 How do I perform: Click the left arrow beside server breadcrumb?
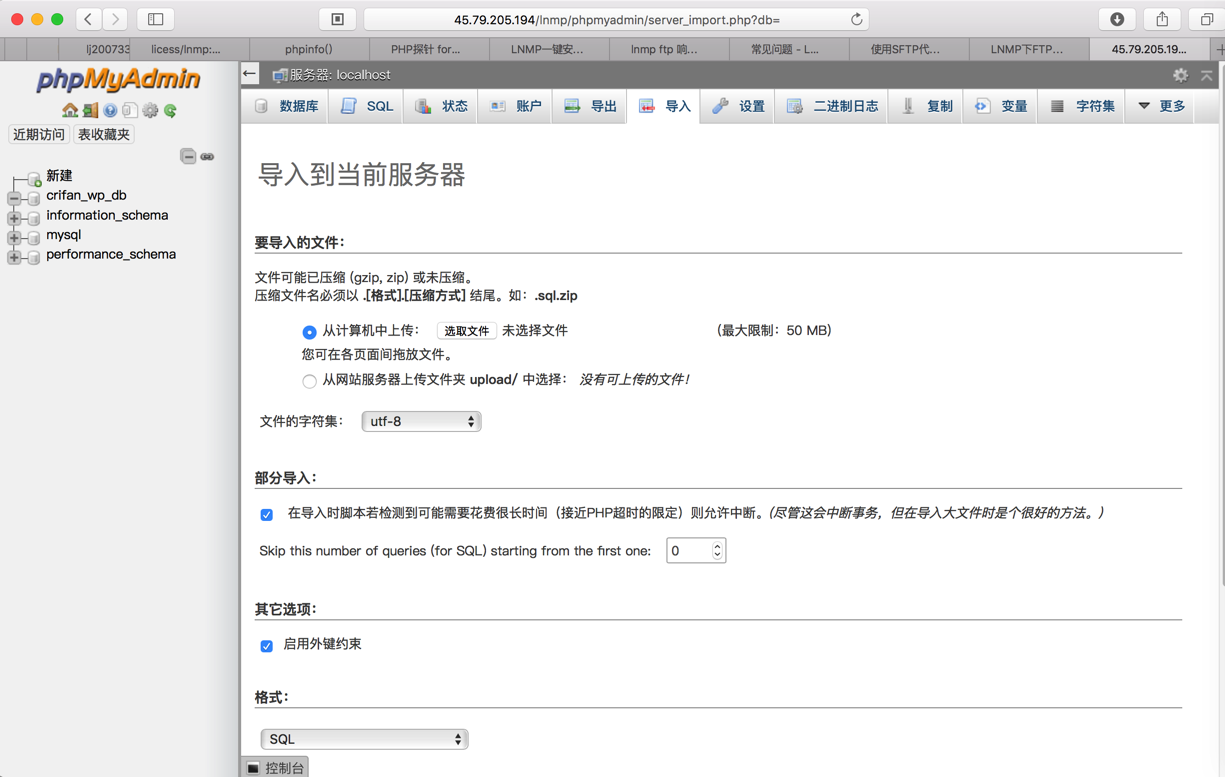(250, 74)
